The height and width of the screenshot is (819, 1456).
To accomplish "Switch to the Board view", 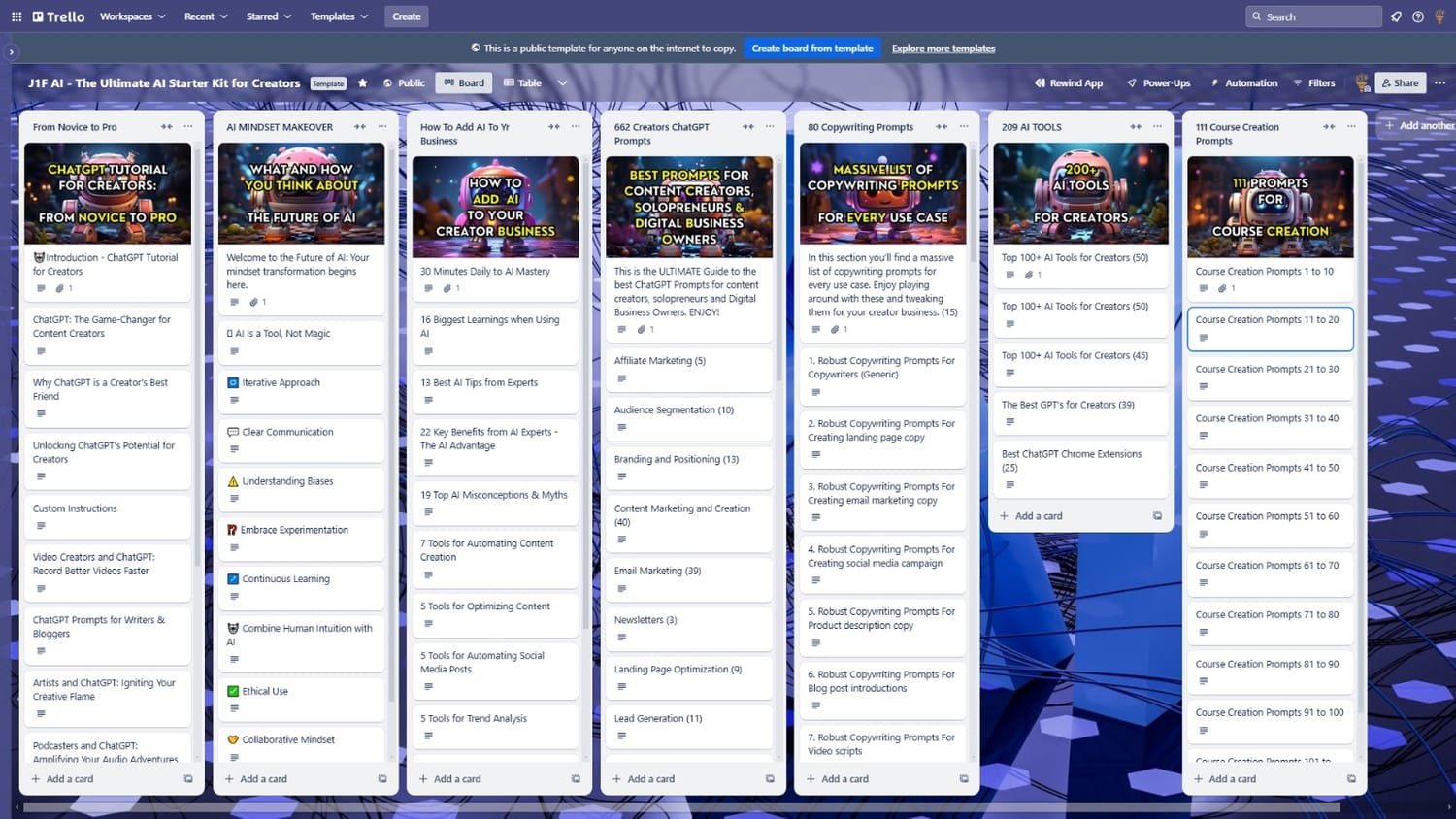I will pos(464,83).
